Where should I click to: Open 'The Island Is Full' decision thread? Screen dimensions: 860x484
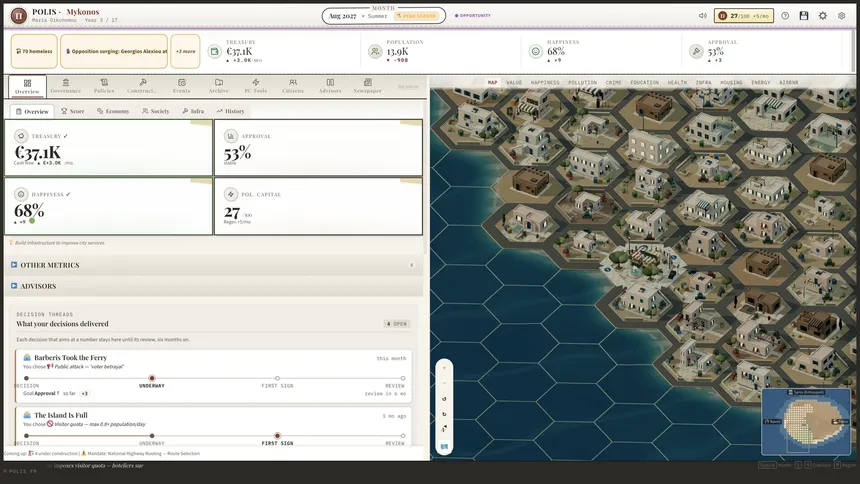coord(213,426)
